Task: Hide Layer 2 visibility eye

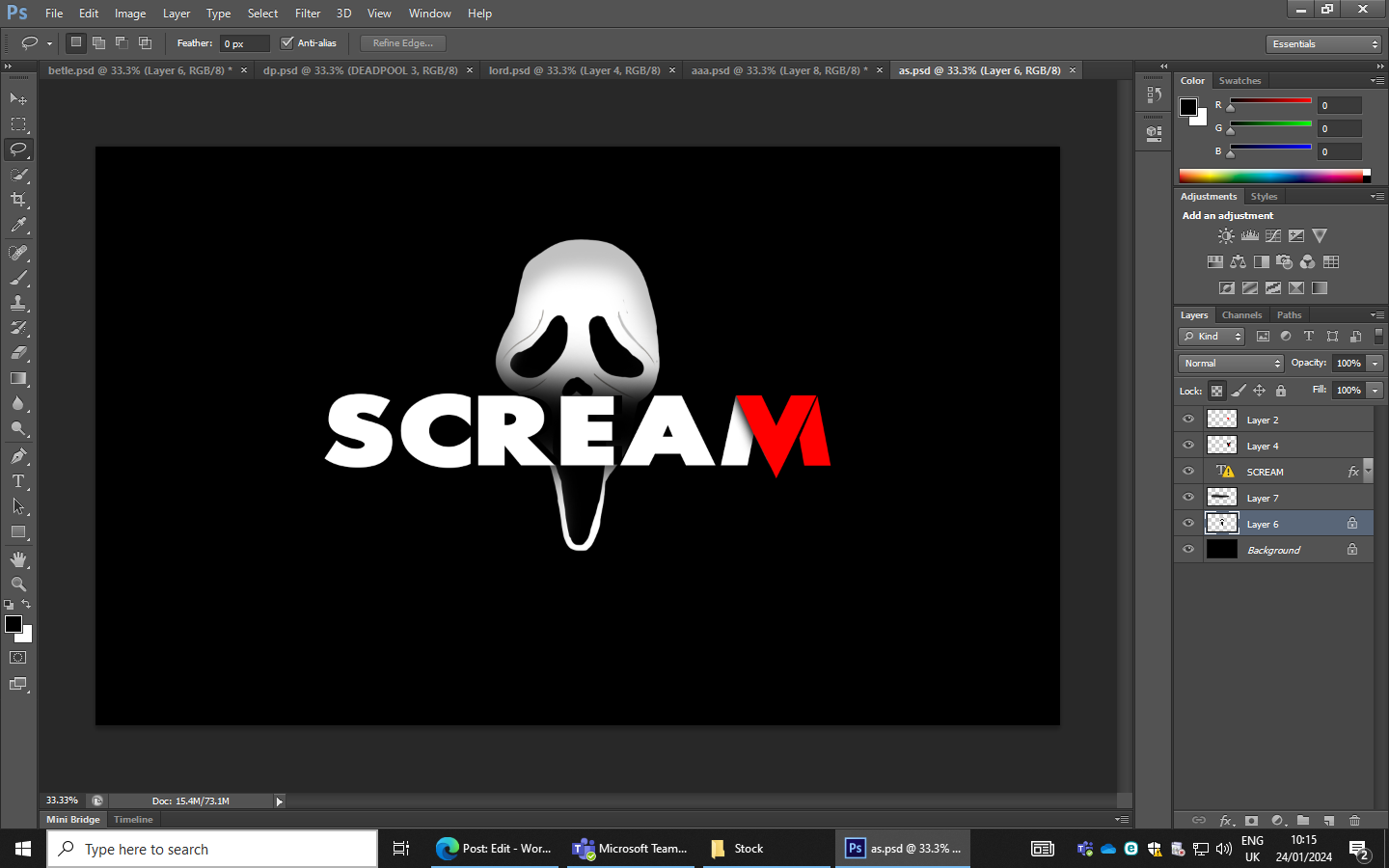Action: pyautogui.click(x=1188, y=420)
